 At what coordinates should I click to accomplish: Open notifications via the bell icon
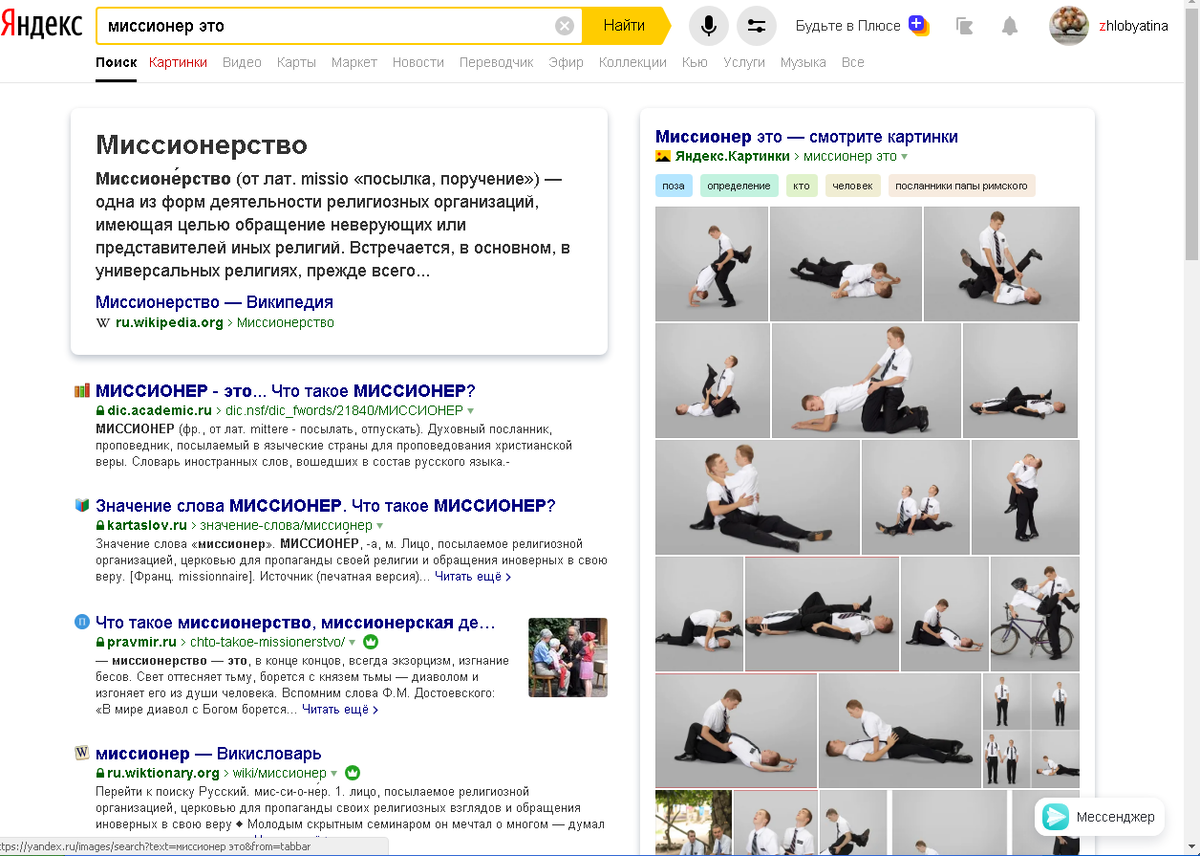pos(1009,27)
